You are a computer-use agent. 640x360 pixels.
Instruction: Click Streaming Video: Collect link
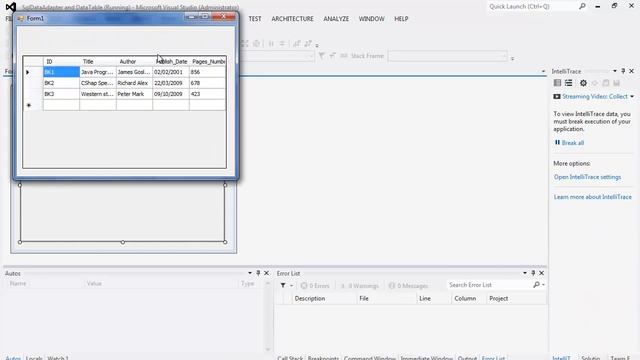[x=595, y=97]
